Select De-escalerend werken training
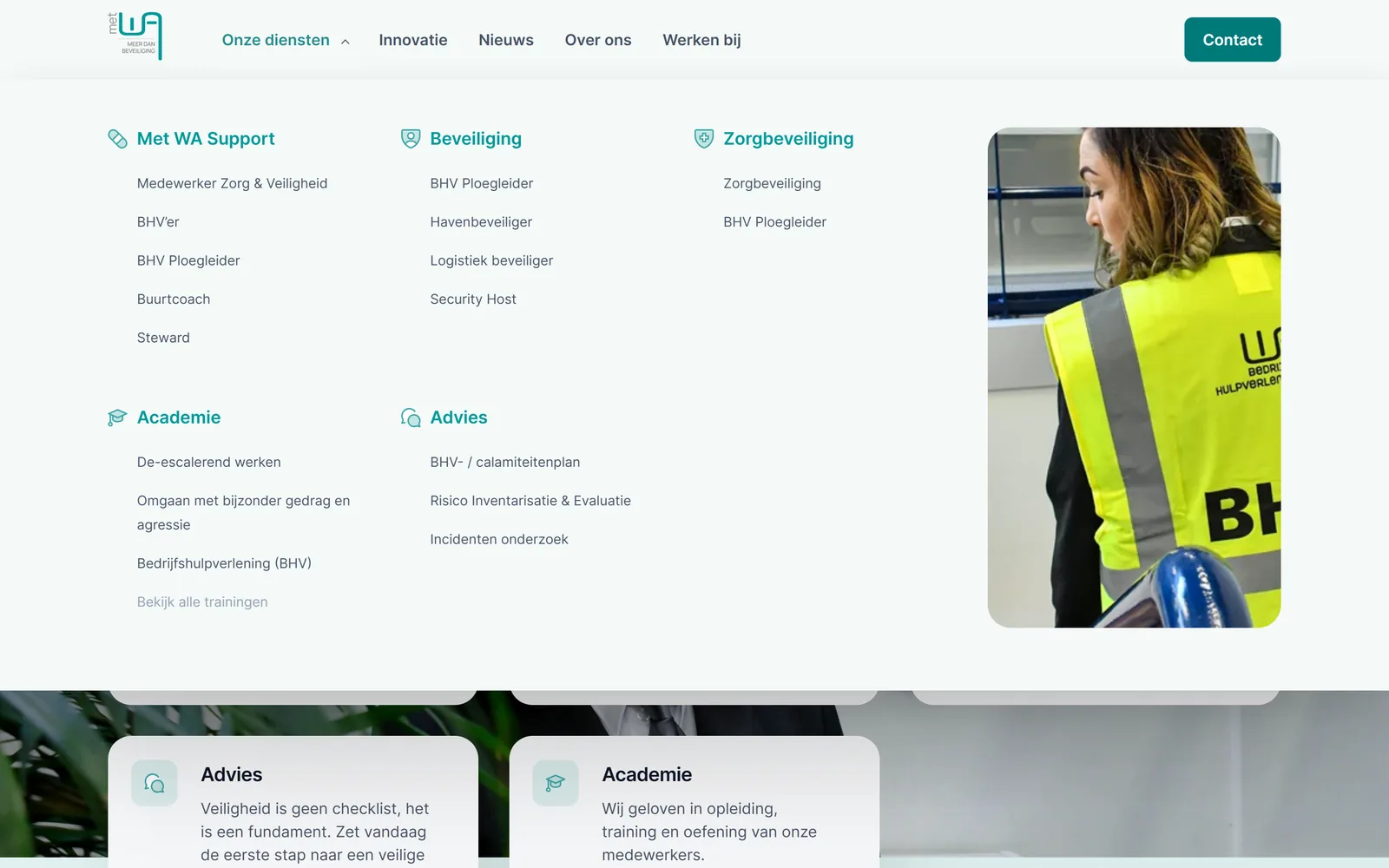 [209, 462]
